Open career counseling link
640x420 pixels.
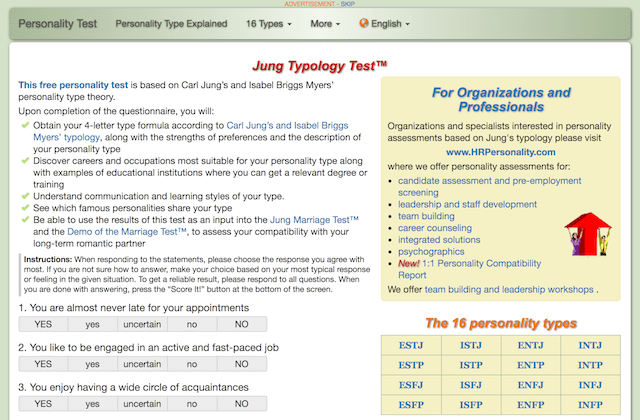[x=435, y=228]
